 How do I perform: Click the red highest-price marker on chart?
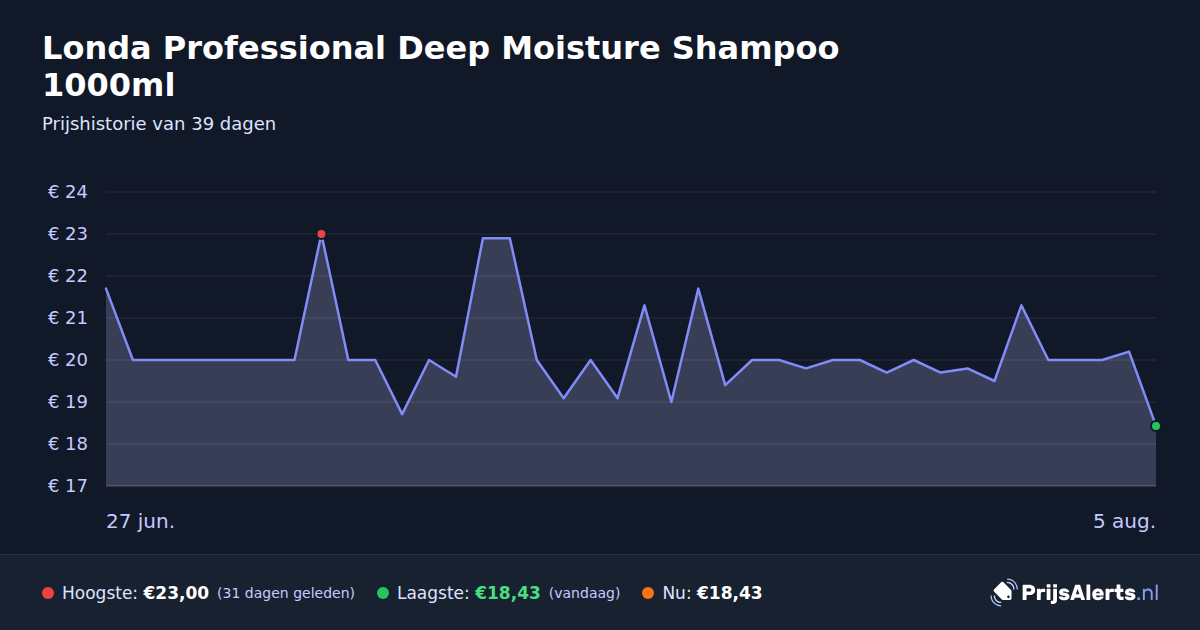pos(321,234)
